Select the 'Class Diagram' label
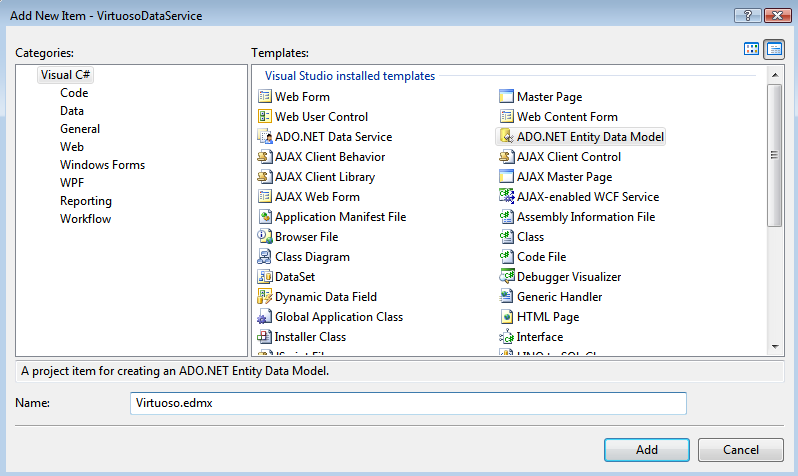The image size is (798, 476). point(312,257)
